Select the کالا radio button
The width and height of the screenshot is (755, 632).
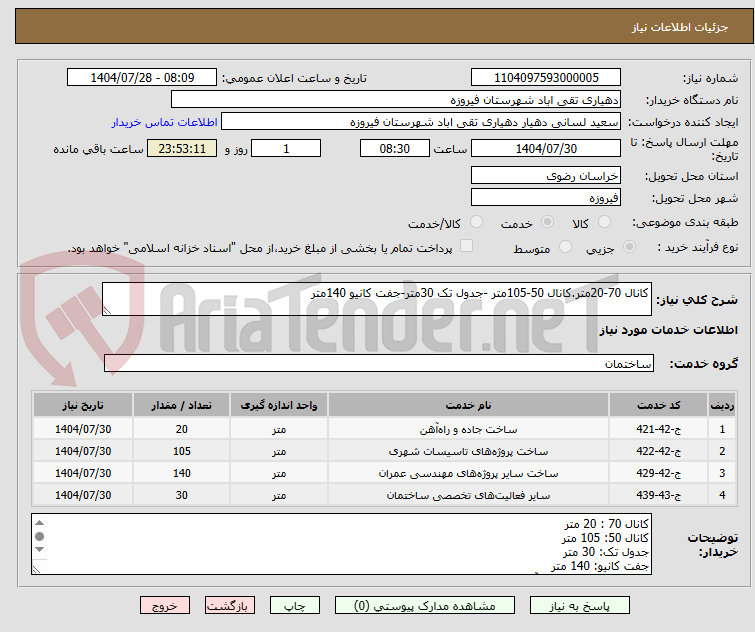click(x=604, y=222)
